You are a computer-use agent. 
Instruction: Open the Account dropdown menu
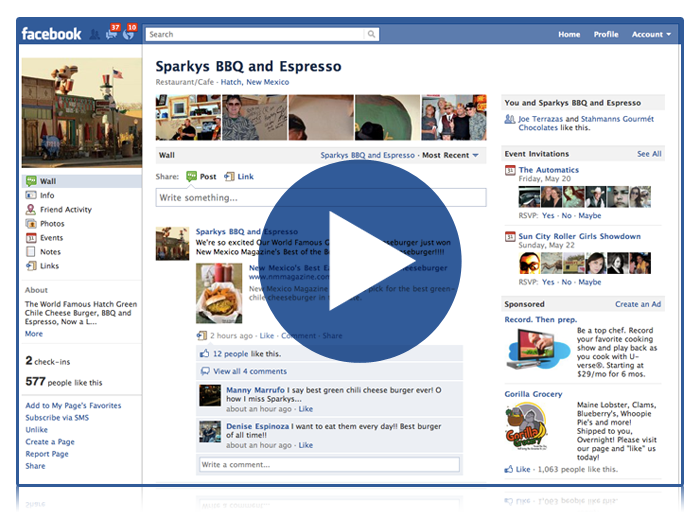point(651,34)
